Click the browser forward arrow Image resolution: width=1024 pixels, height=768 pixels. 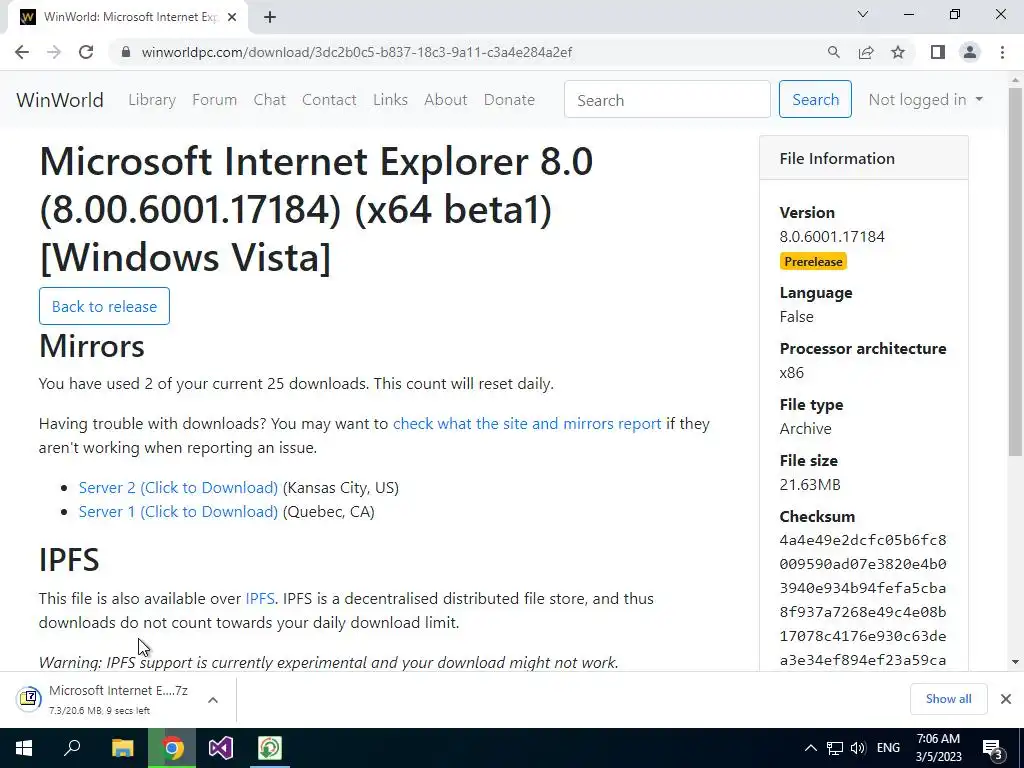point(54,52)
